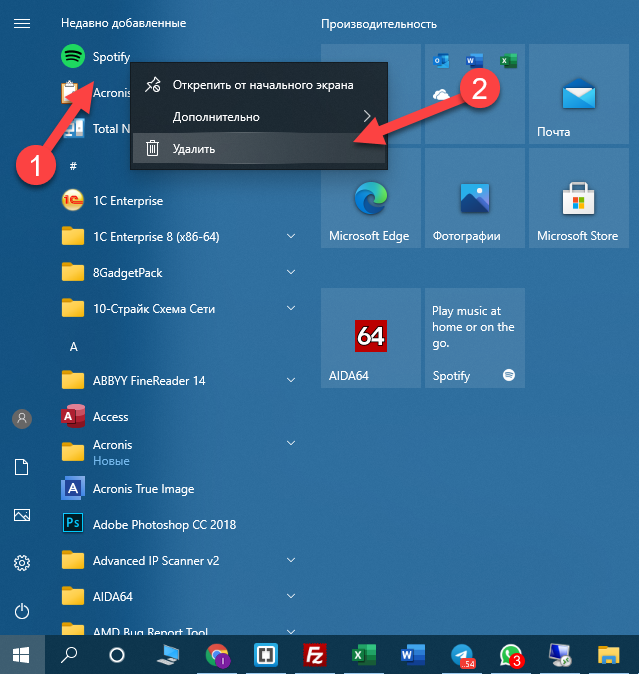Click the # letter group header

(73, 166)
